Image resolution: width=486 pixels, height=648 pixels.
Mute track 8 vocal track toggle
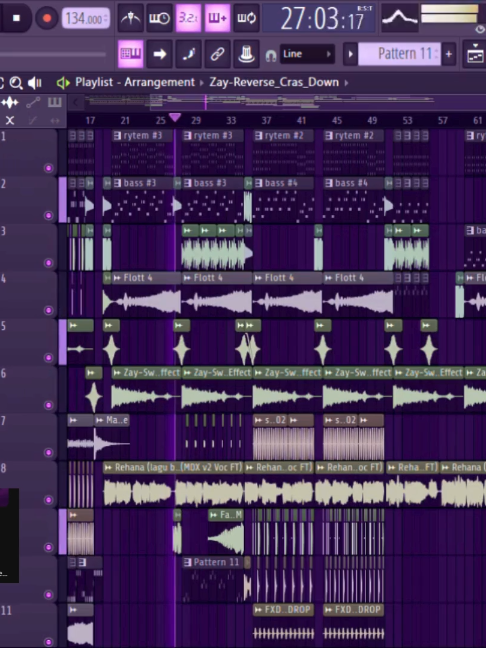pos(49,500)
